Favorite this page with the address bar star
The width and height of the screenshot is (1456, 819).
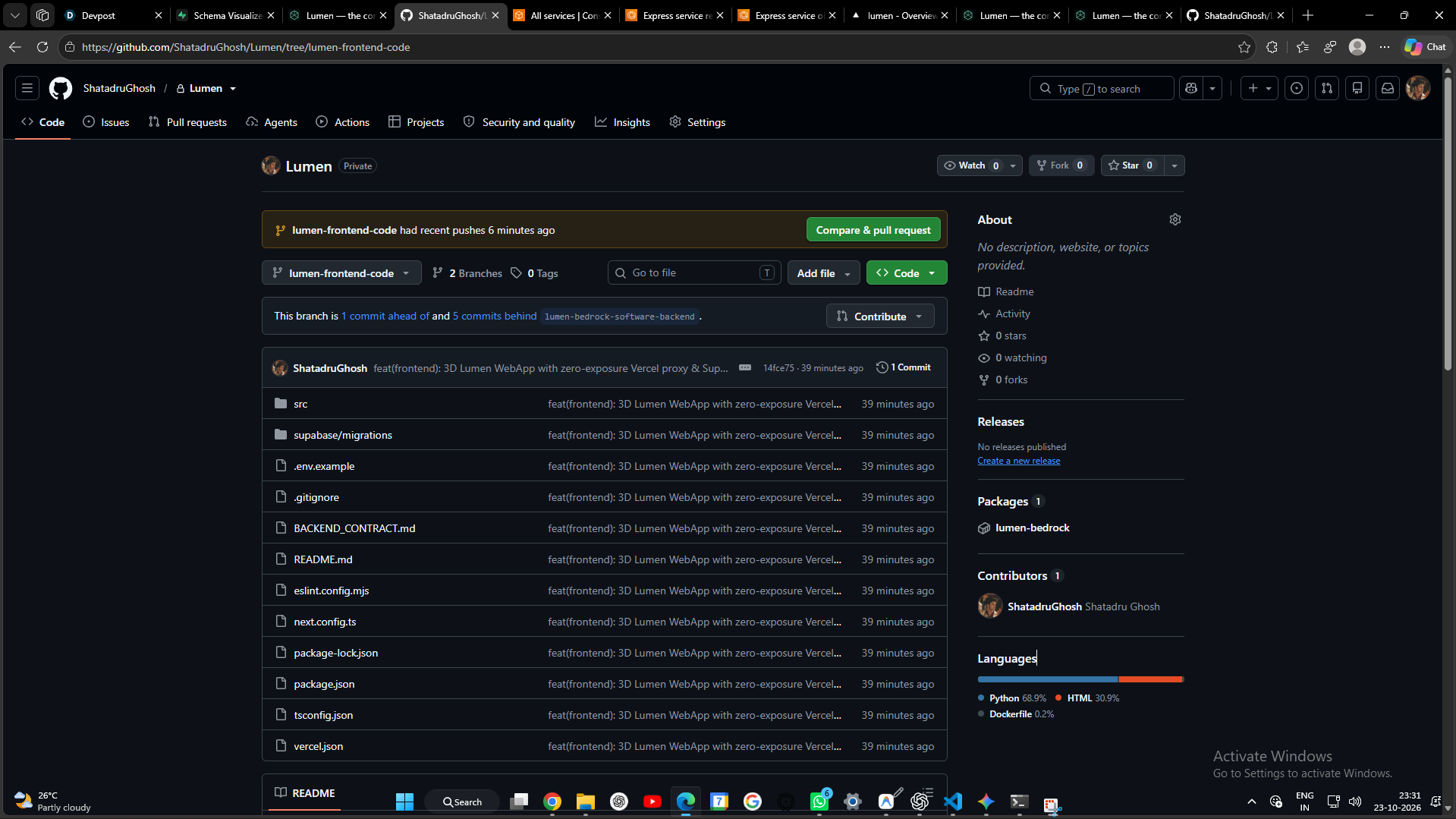point(1244,47)
